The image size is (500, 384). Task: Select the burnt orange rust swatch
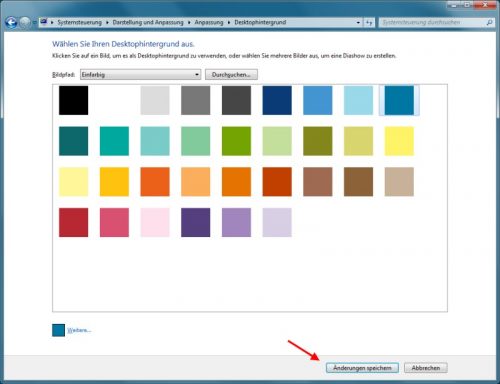coord(277,182)
